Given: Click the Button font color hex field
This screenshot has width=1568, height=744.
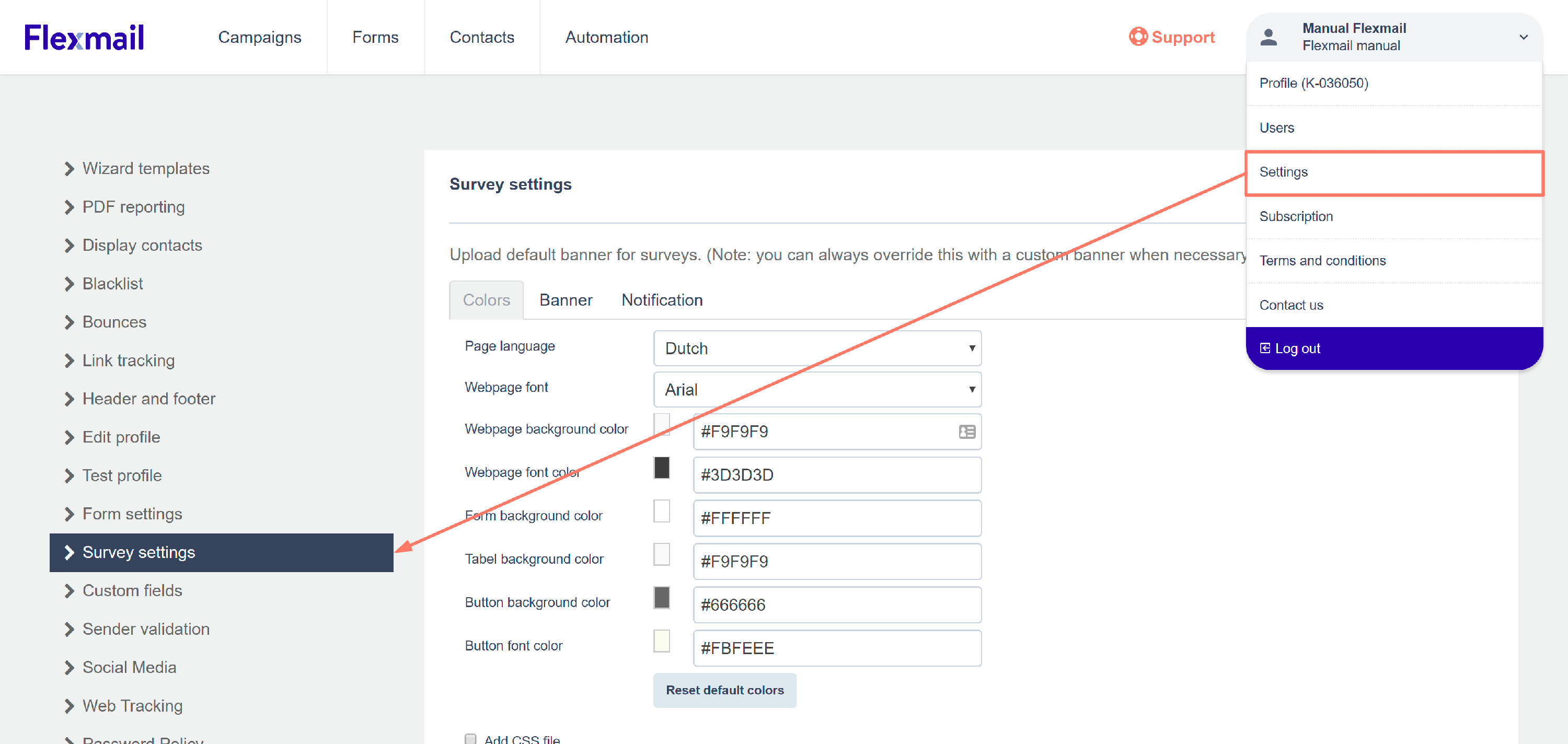Looking at the screenshot, I should (x=836, y=648).
